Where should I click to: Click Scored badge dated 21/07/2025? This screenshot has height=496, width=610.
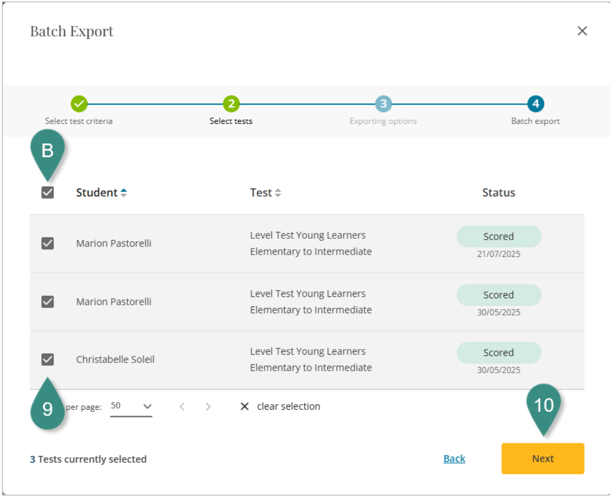click(498, 237)
